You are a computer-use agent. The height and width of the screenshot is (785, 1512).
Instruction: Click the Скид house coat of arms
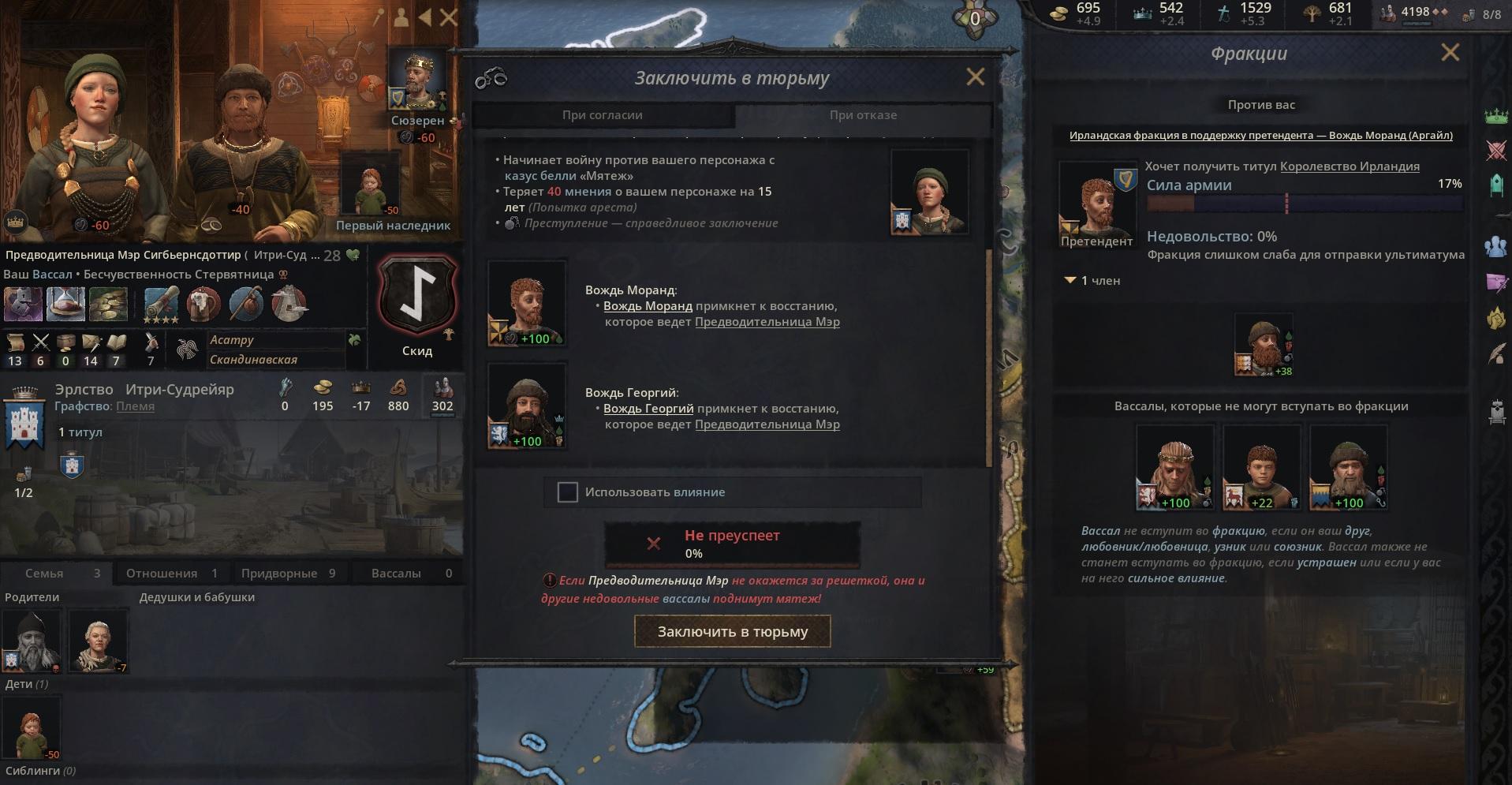(x=417, y=297)
